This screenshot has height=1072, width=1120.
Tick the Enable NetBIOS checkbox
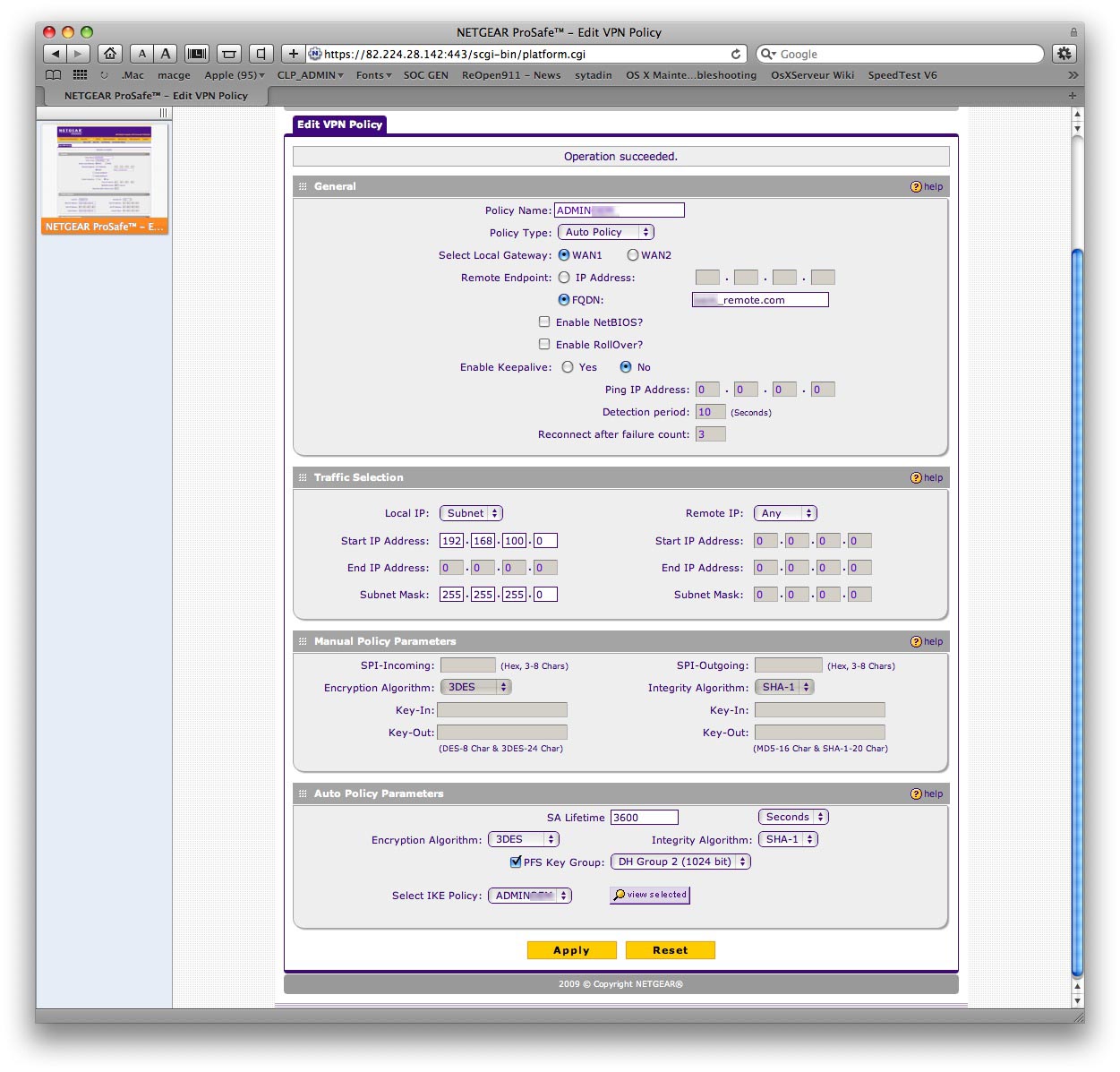point(544,322)
